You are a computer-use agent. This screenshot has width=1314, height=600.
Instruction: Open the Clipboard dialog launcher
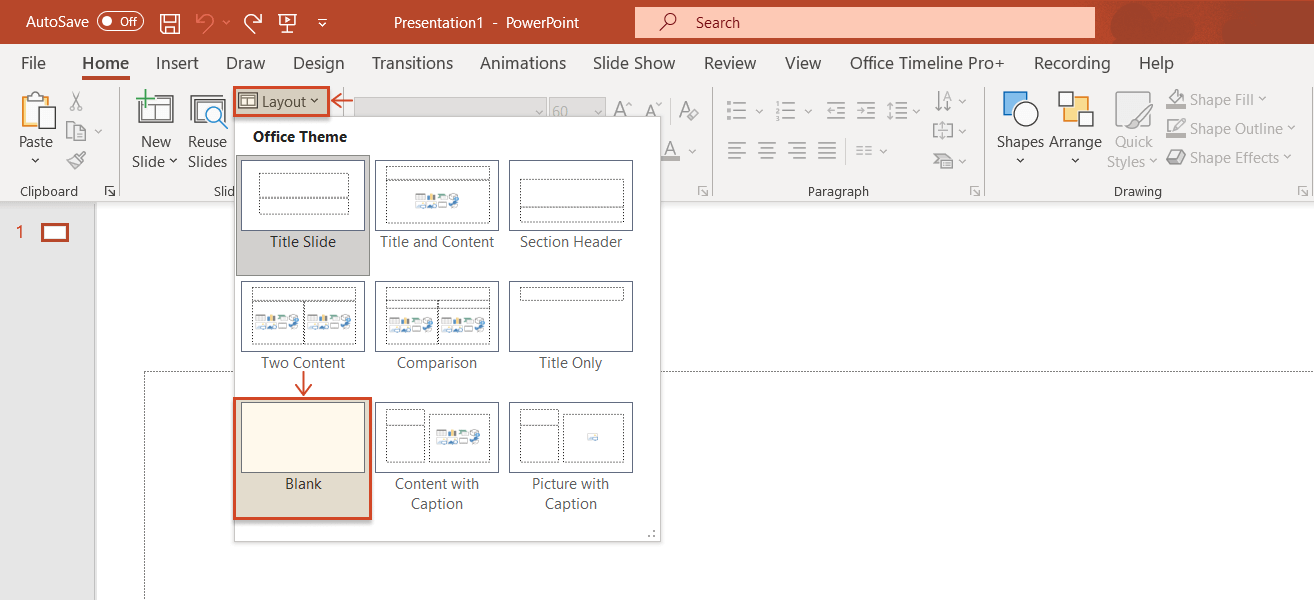pos(110,190)
